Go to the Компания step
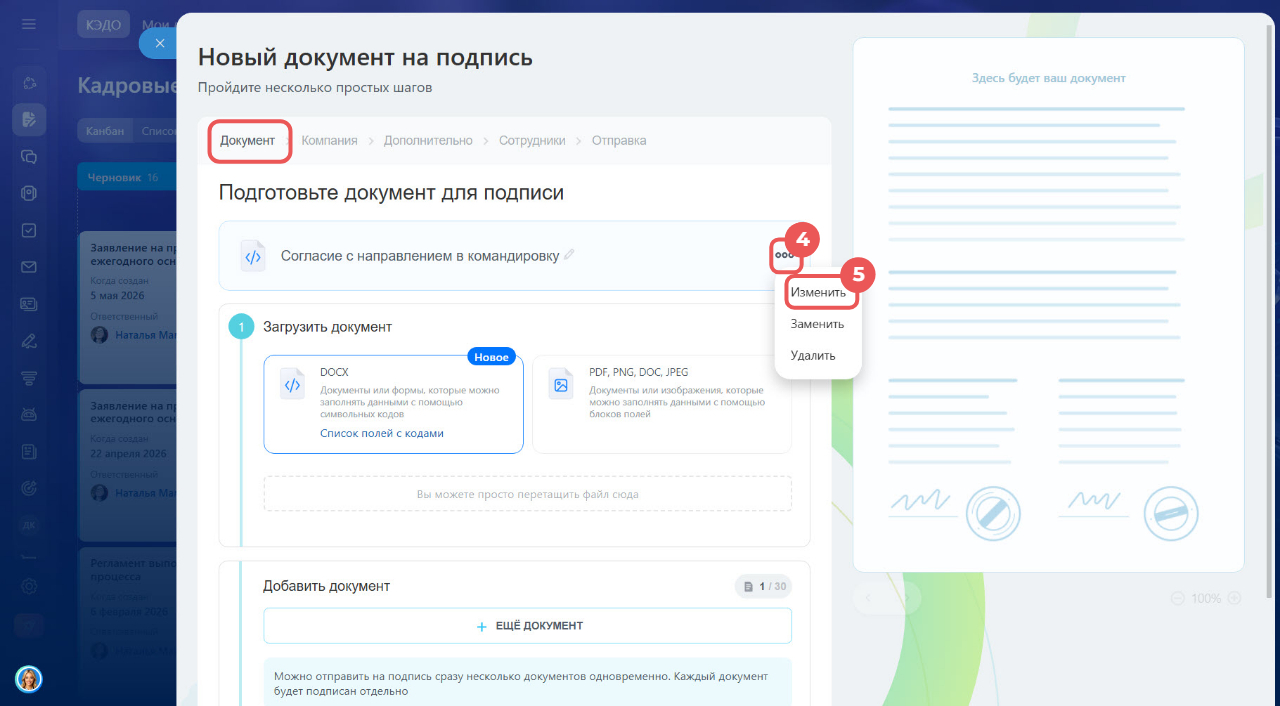 point(329,141)
